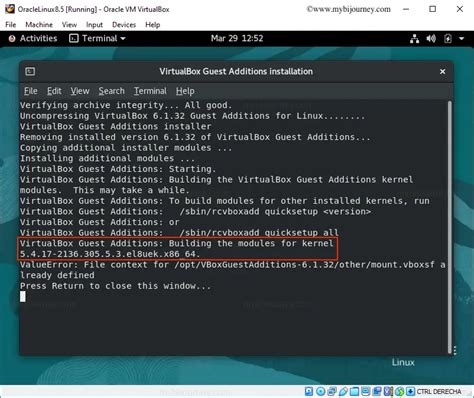
Task: Click the keyboard capture down-arrow icon
Action: [410, 391]
